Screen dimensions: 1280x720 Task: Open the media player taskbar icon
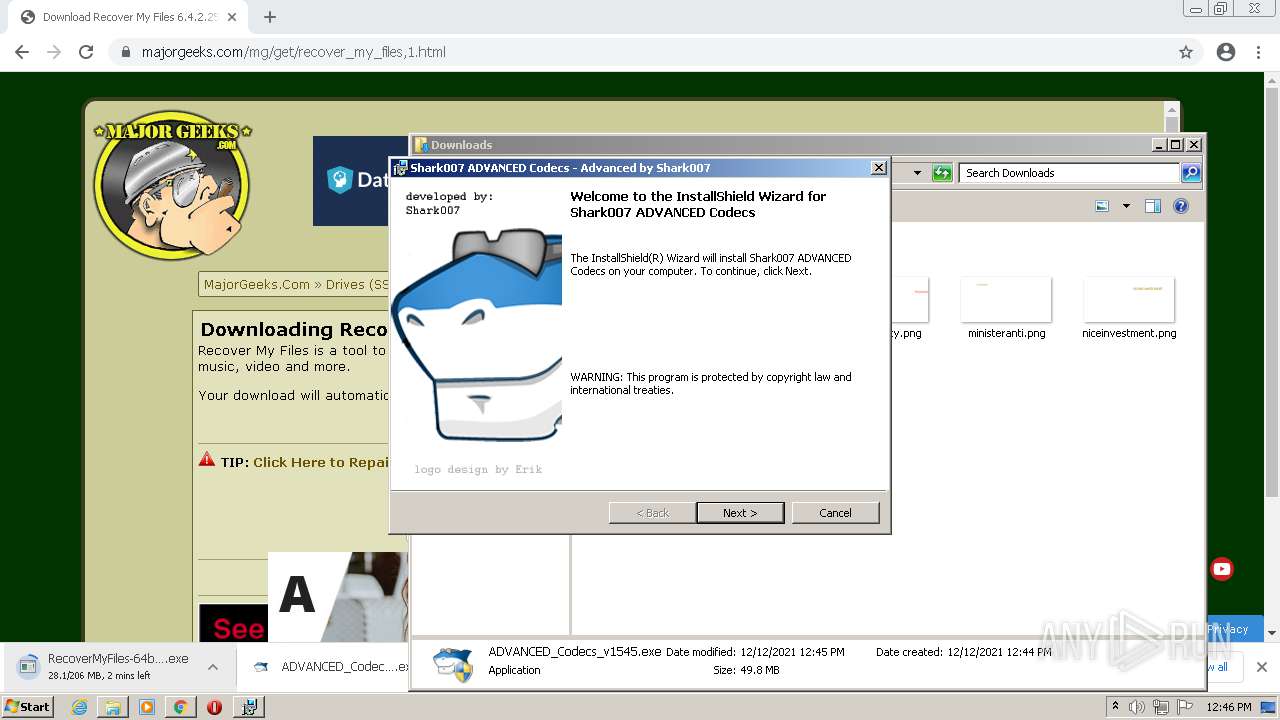click(147, 707)
